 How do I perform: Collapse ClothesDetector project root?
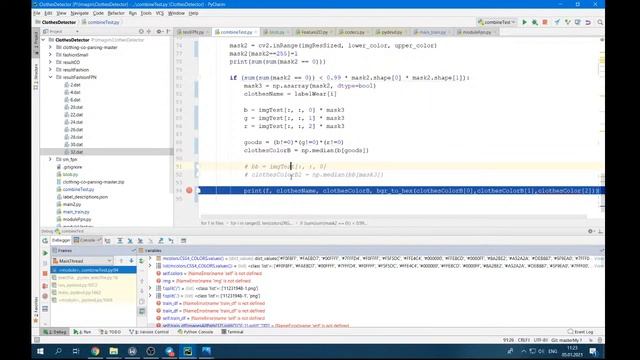pyautogui.click(x=44, y=40)
